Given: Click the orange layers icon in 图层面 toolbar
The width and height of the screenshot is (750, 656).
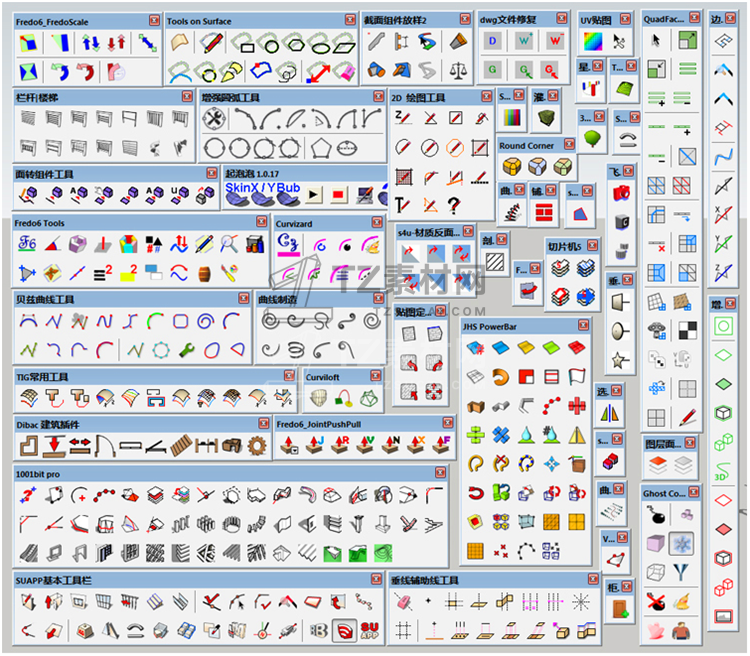Looking at the screenshot, I should pos(658,464).
